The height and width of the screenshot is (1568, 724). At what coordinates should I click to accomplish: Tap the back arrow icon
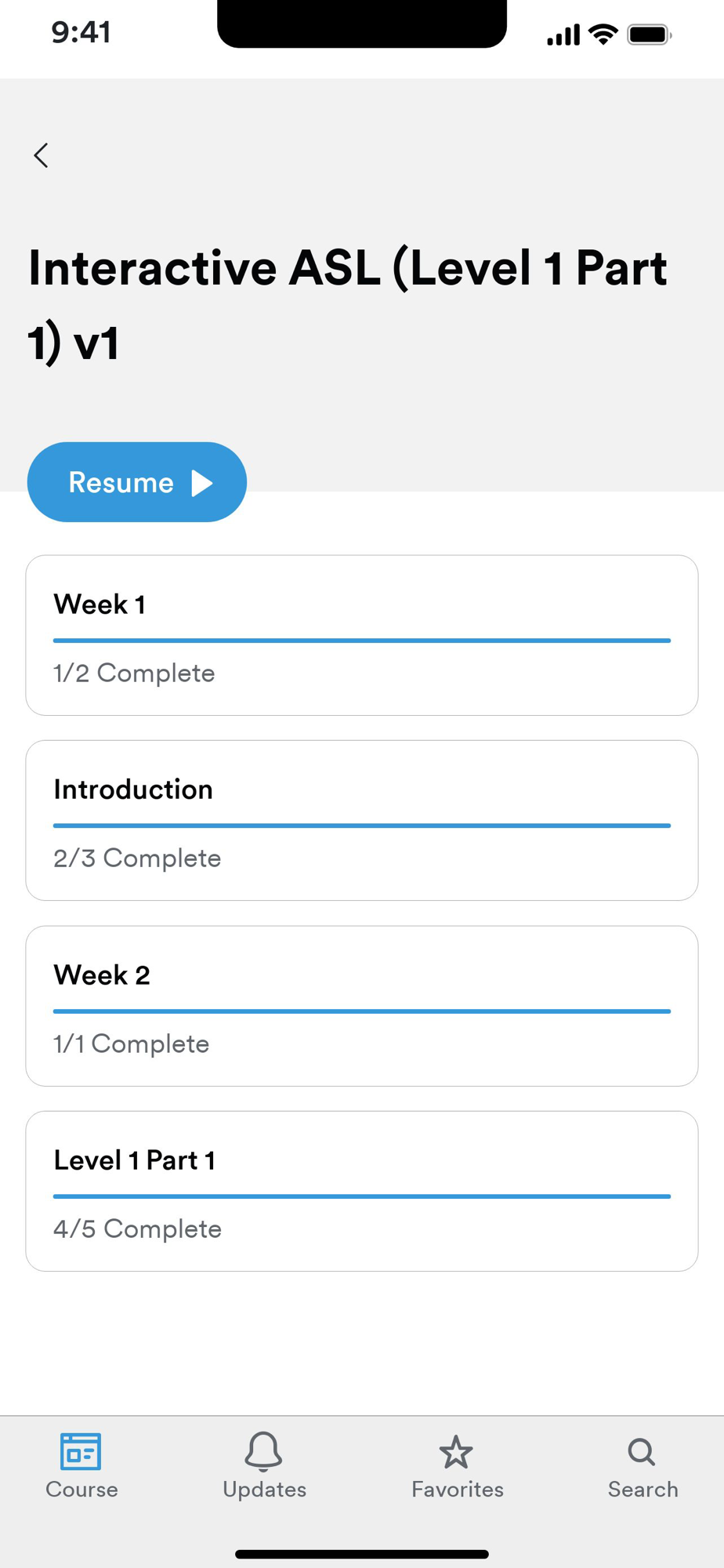click(x=42, y=155)
